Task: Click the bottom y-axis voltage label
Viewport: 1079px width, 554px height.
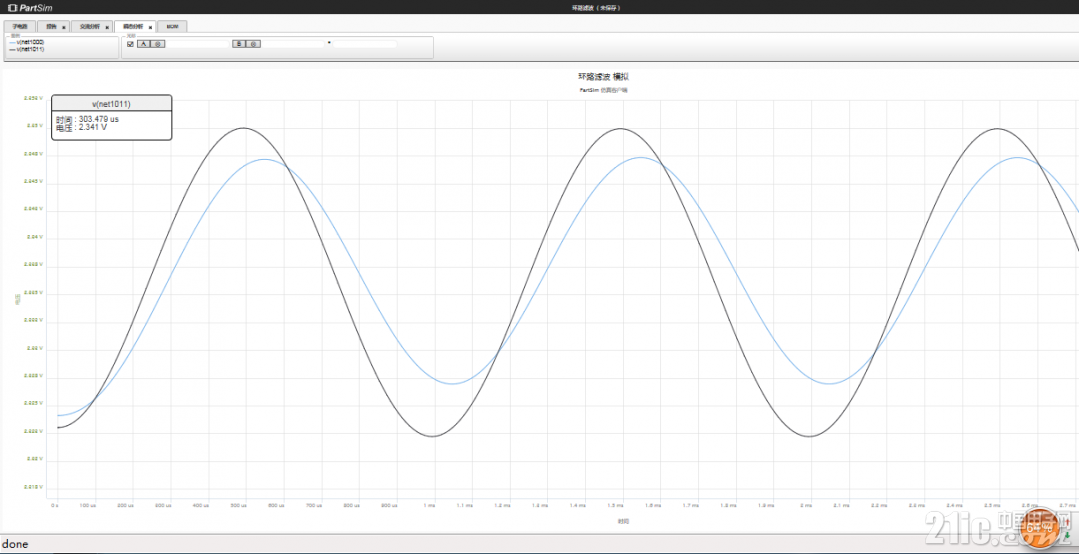Action: [x=33, y=486]
